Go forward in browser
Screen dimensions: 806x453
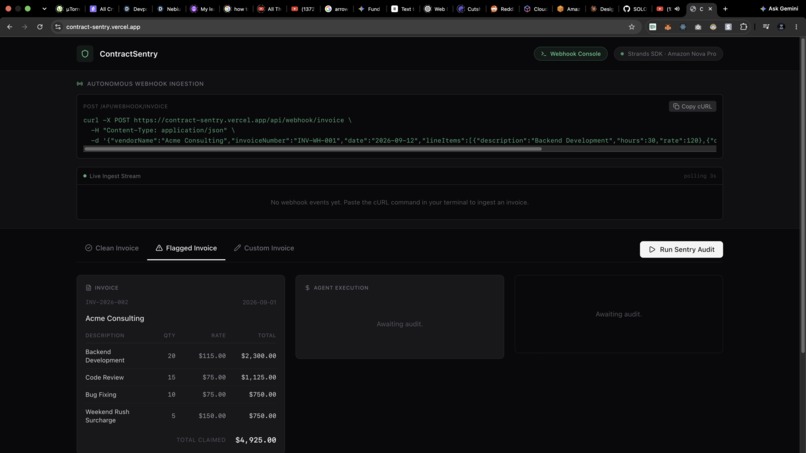pos(24,27)
